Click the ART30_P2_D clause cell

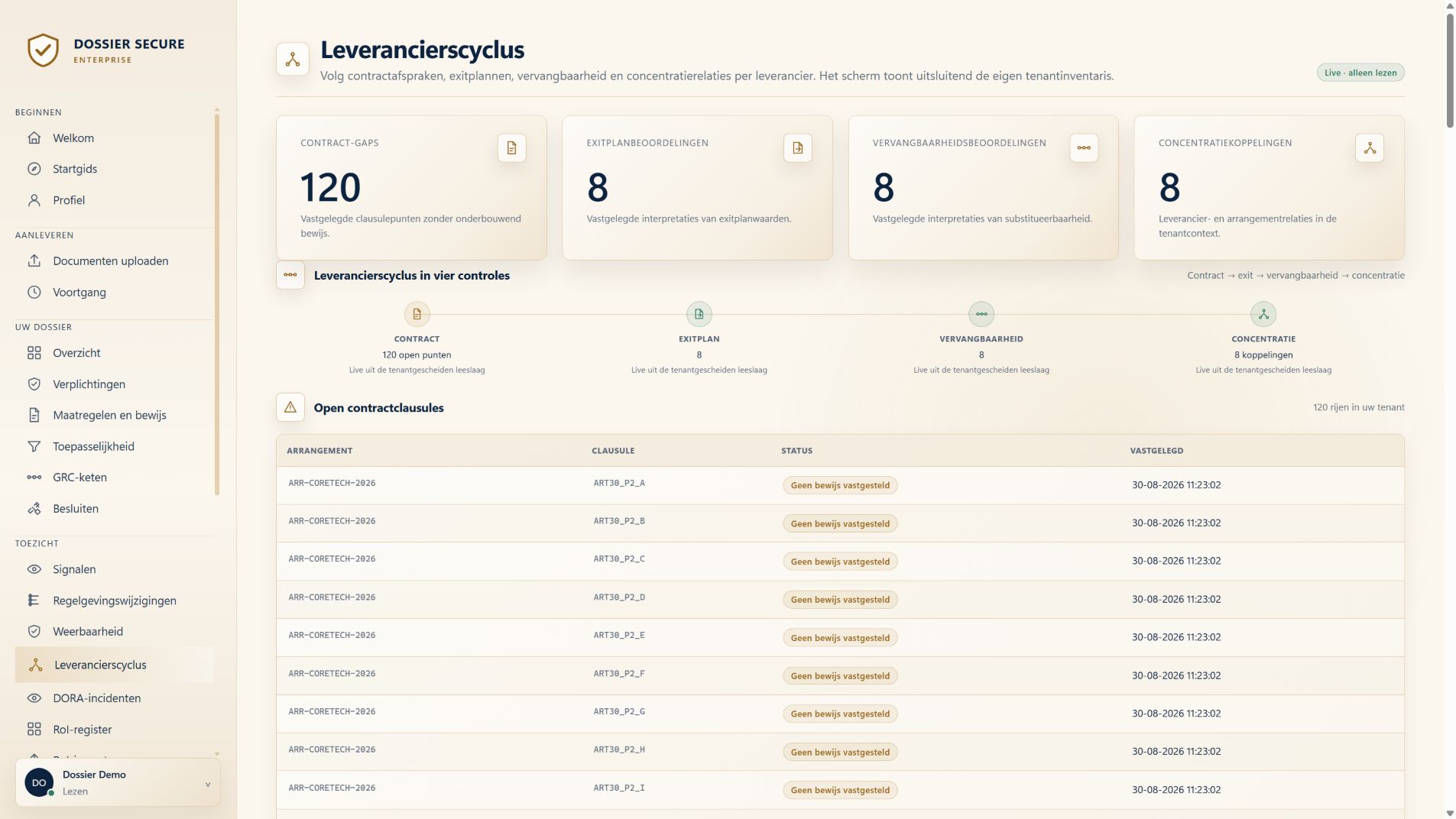tap(619, 597)
